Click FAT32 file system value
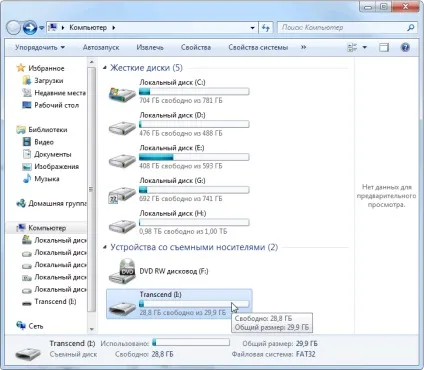Image resolution: width=424 pixels, height=370 pixels. coord(306,354)
